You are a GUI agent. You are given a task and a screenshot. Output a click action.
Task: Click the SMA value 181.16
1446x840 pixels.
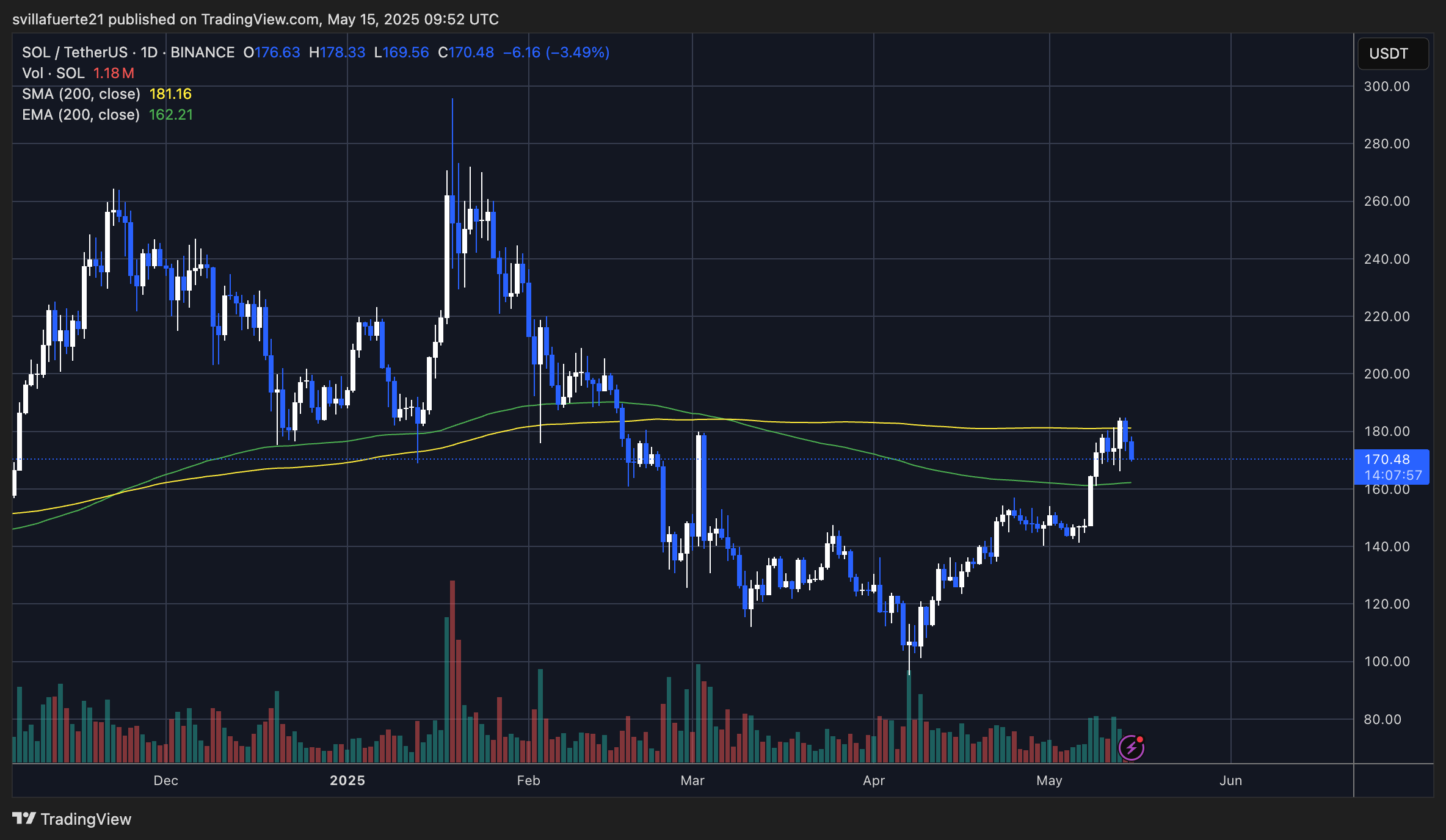[x=170, y=94]
